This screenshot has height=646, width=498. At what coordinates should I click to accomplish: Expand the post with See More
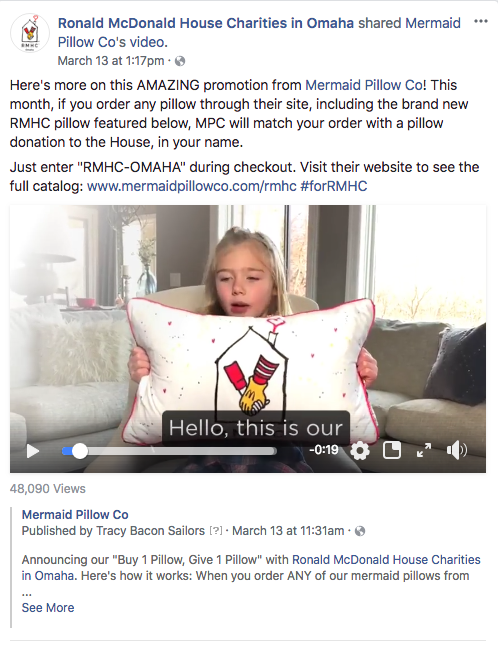tap(48, 608)
